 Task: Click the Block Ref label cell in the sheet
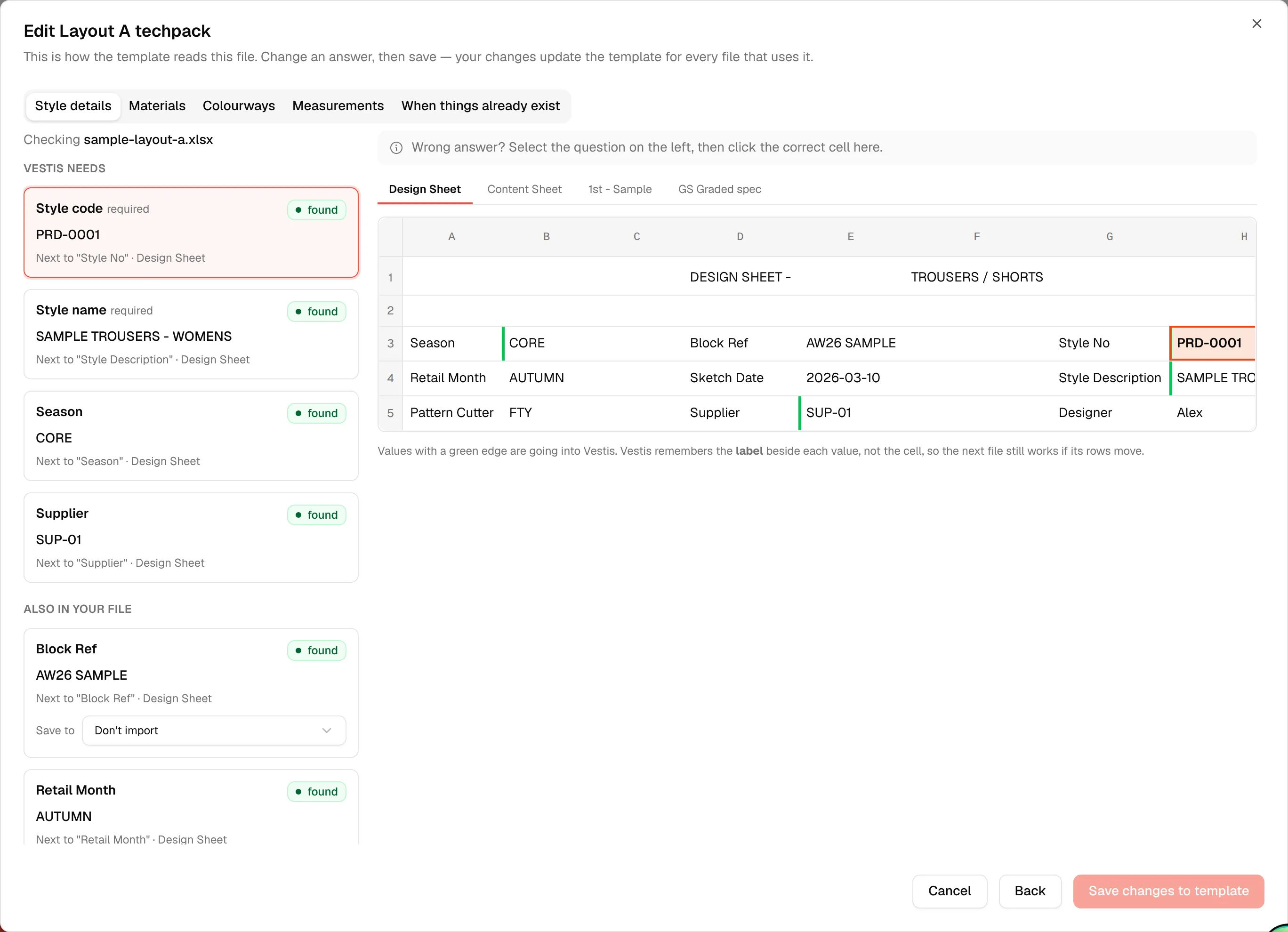click(x=741, y=343)
